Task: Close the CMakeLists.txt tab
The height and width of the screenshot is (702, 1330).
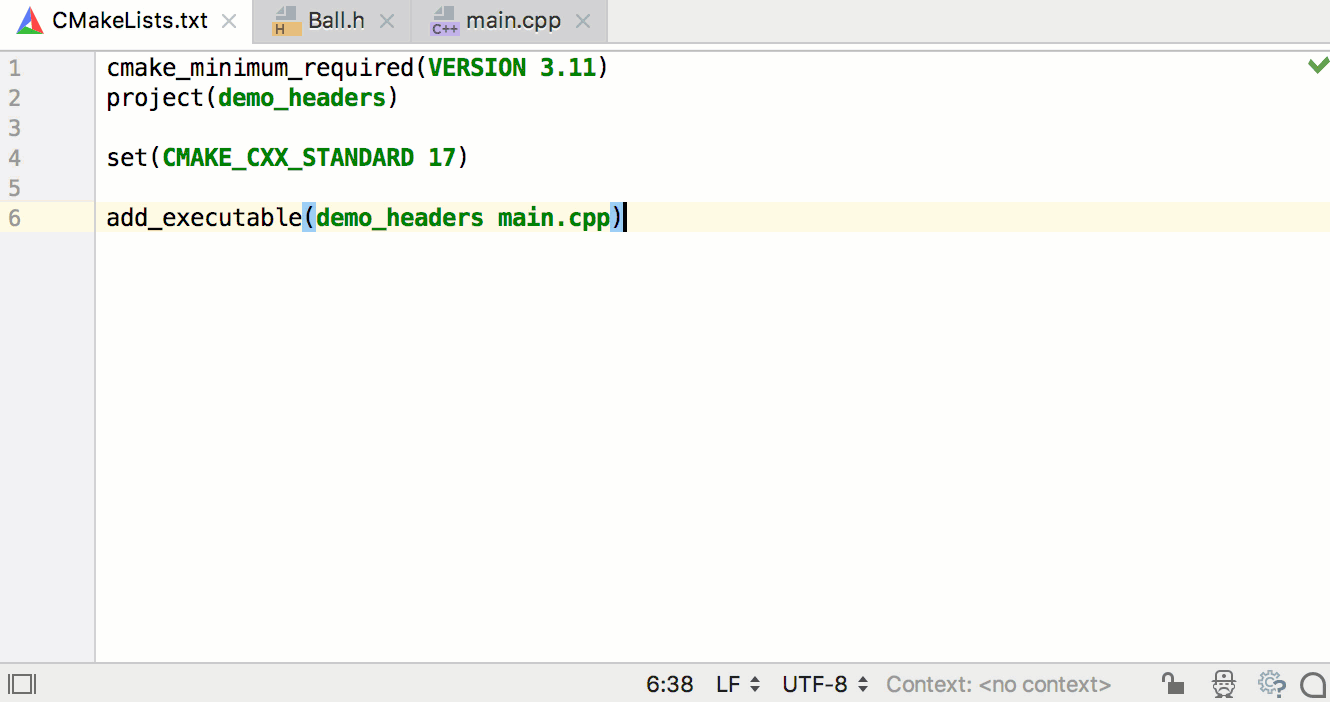Action: tap(229, 21)
